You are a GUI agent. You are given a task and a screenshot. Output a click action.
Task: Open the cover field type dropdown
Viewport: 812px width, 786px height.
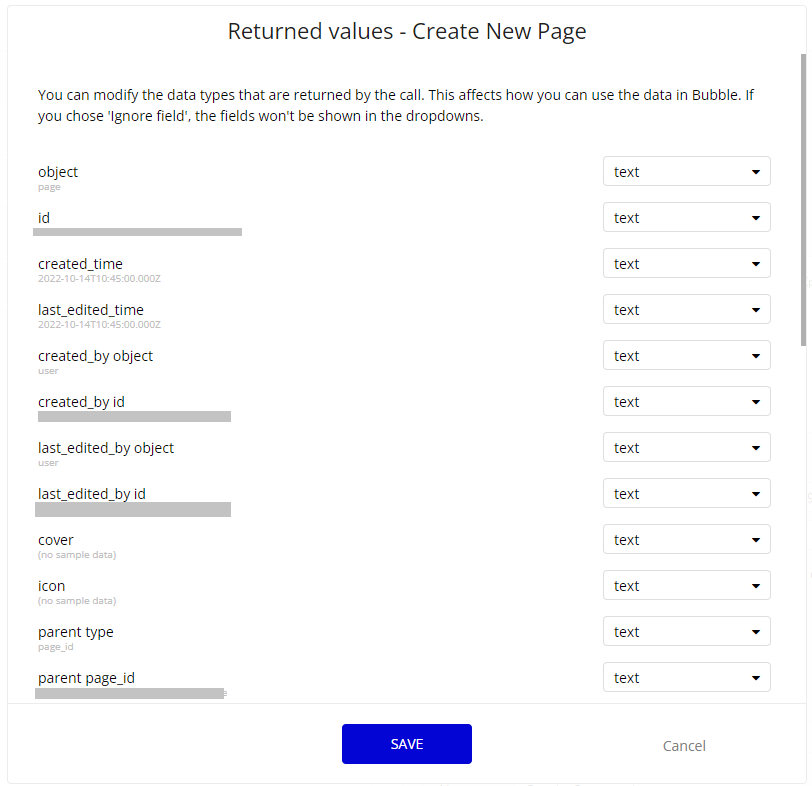click(x=687, y=540)
